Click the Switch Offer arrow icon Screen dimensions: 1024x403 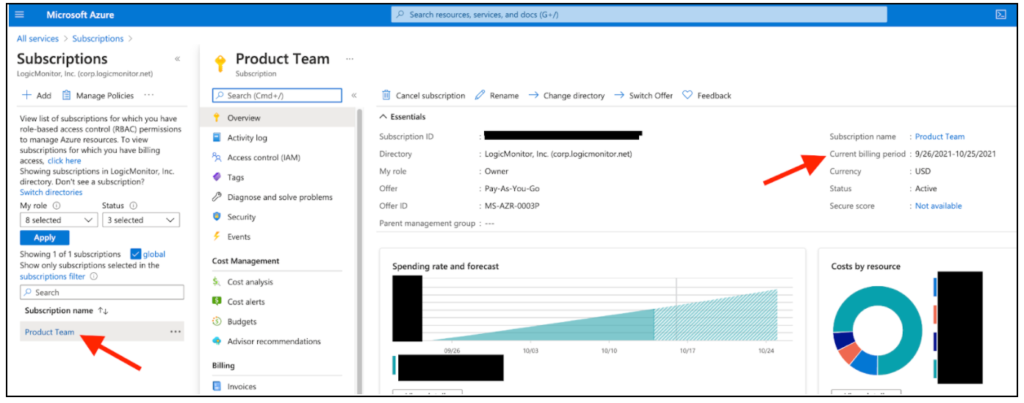point(619,95)
